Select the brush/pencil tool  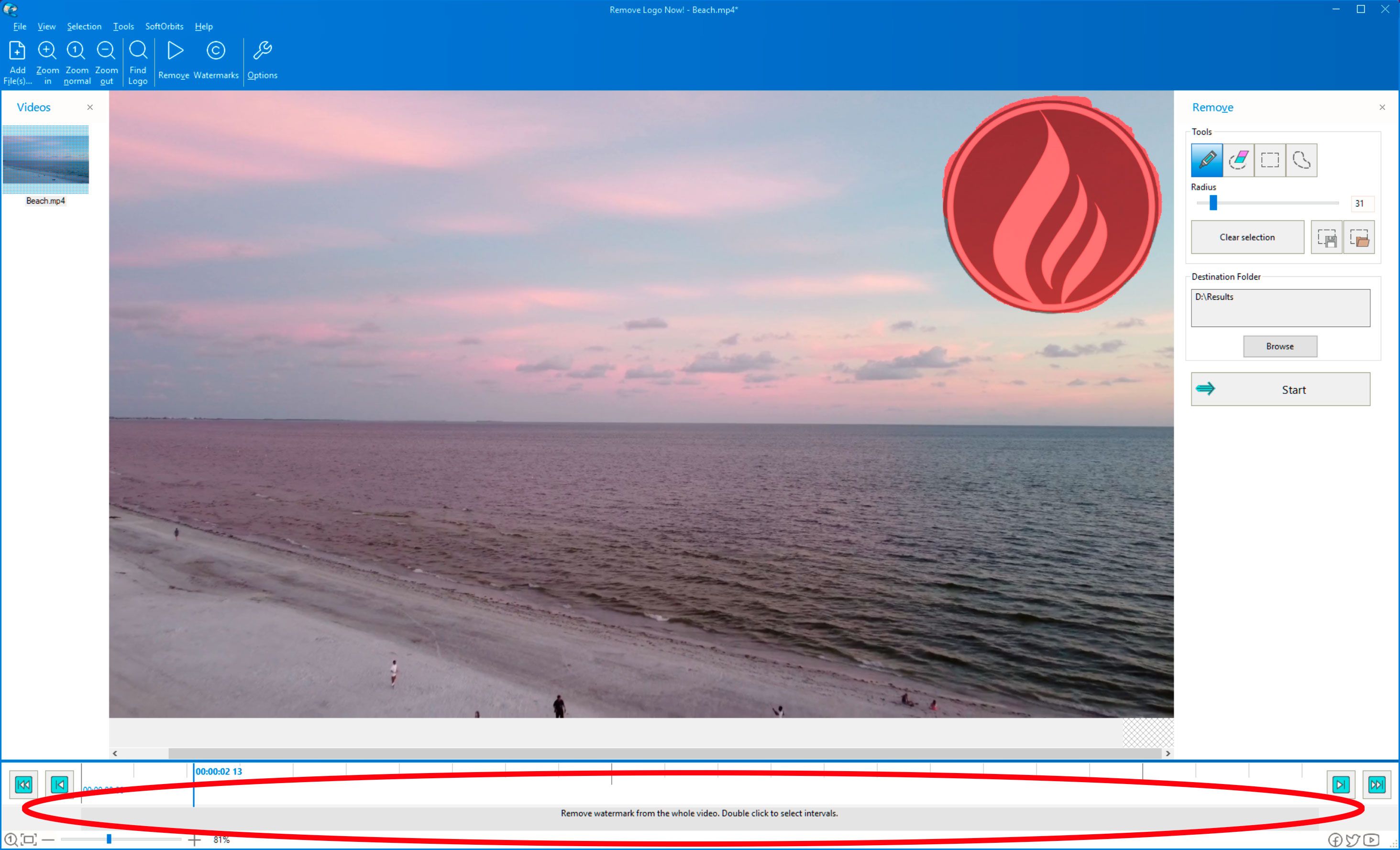1207,160
